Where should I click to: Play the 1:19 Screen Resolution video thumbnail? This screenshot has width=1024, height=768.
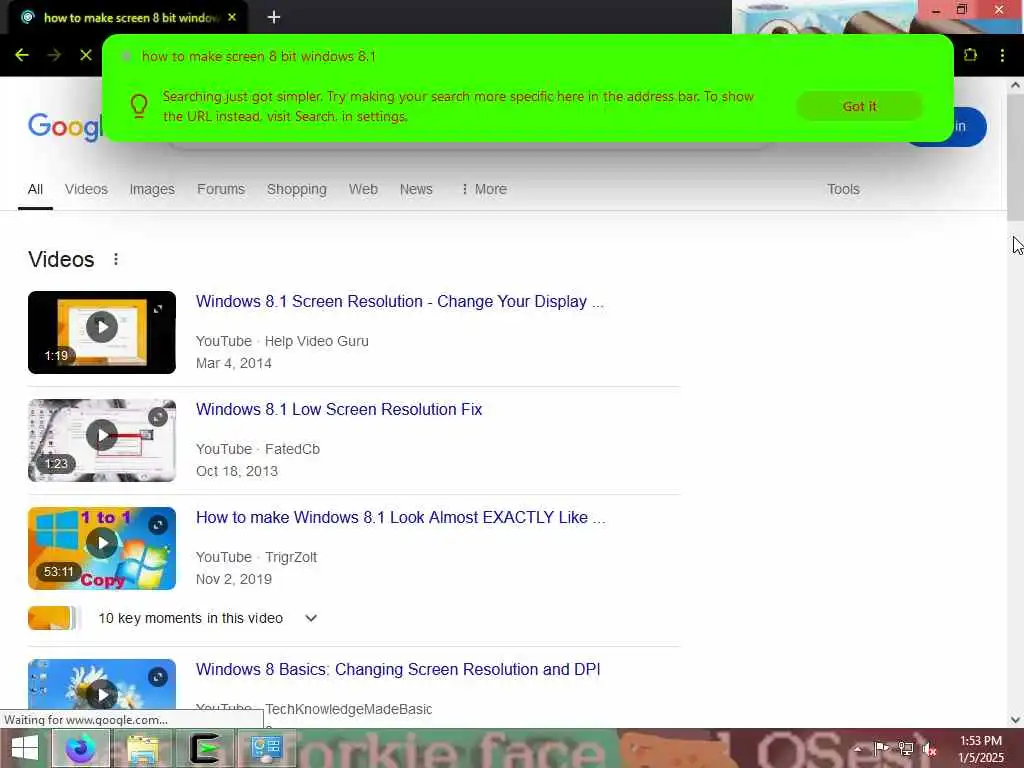(x=102, y=332)
